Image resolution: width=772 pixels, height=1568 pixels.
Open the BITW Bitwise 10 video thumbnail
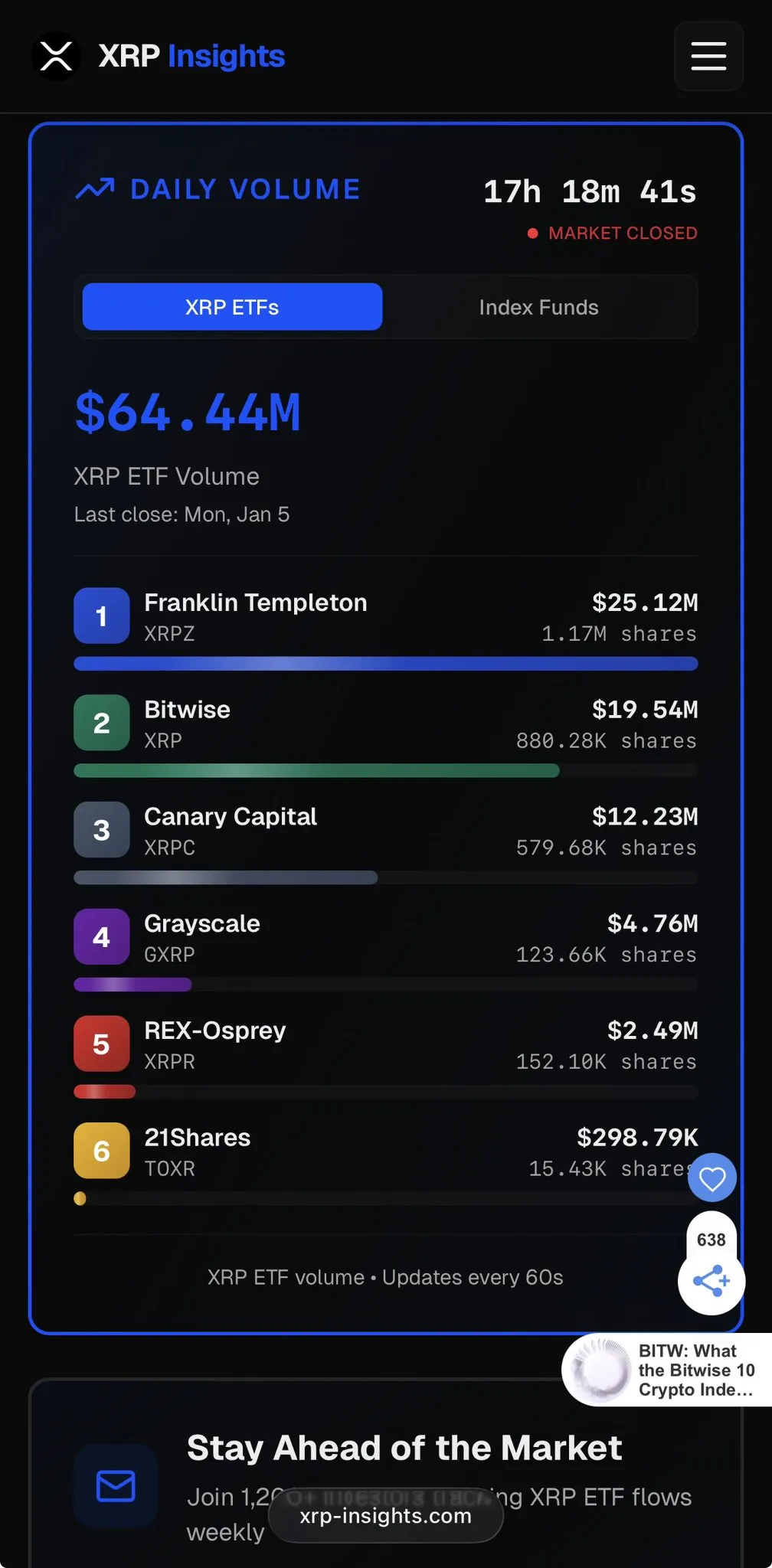tap(601, 1370)
